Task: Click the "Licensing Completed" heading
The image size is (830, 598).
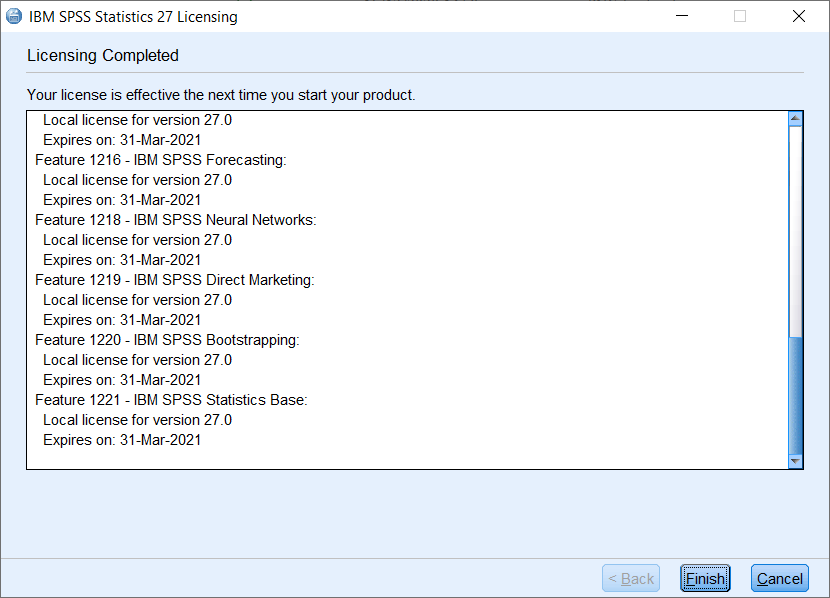Action: pyautogui.click(x=103, y=56)
